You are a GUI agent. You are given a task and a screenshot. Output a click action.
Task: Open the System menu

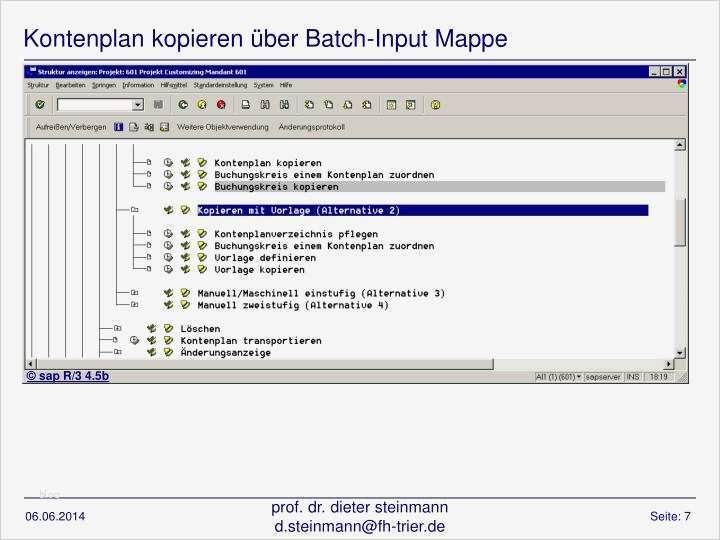pyautogui.click(x=263, y=85)
